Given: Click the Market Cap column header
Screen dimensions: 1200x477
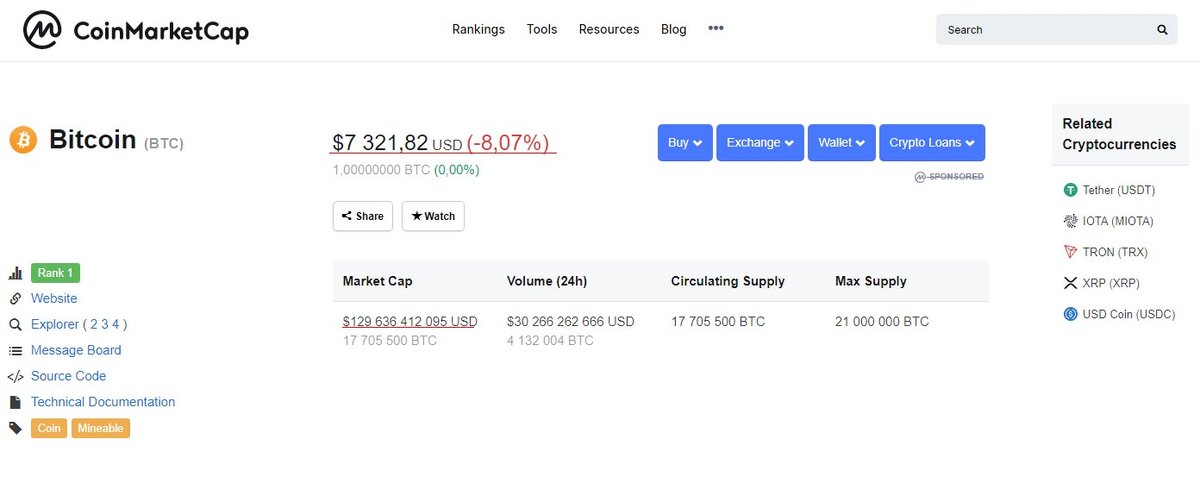Looking at the screenshot, I should tap(377, 281).
